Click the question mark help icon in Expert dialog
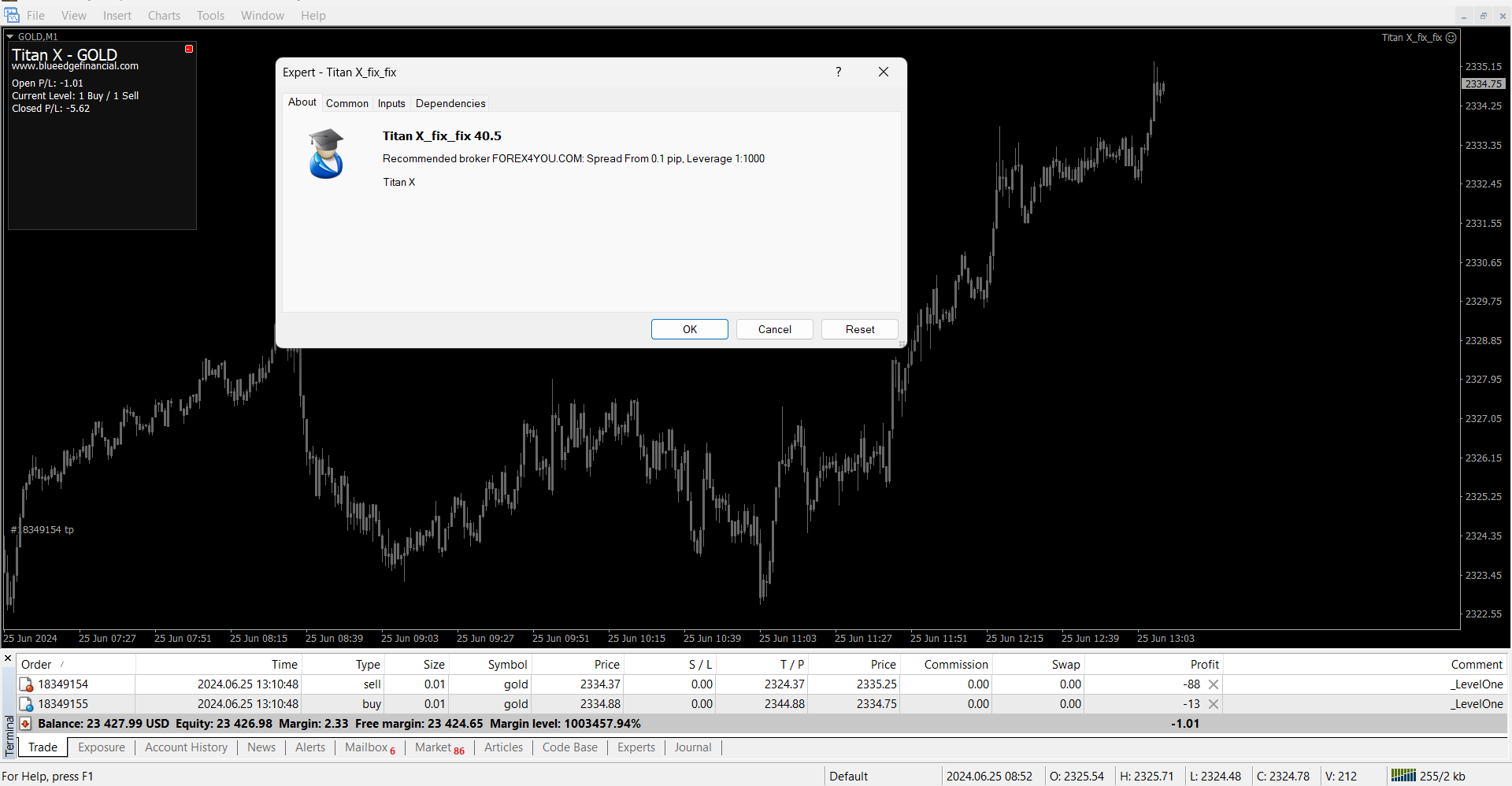Screen dimensions: 1512x786 [x=838, y=72]
